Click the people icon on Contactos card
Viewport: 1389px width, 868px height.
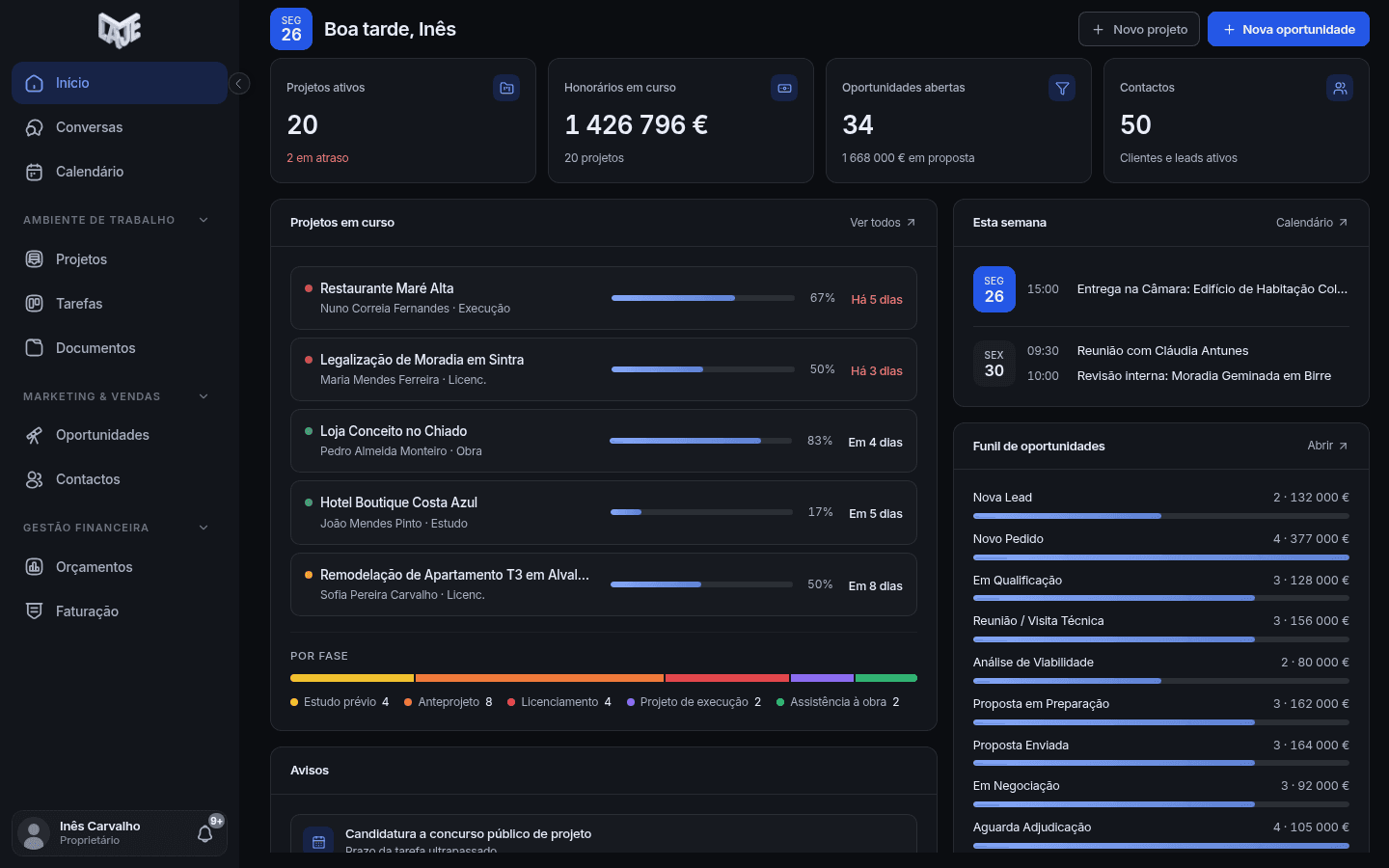point(1340,88)
